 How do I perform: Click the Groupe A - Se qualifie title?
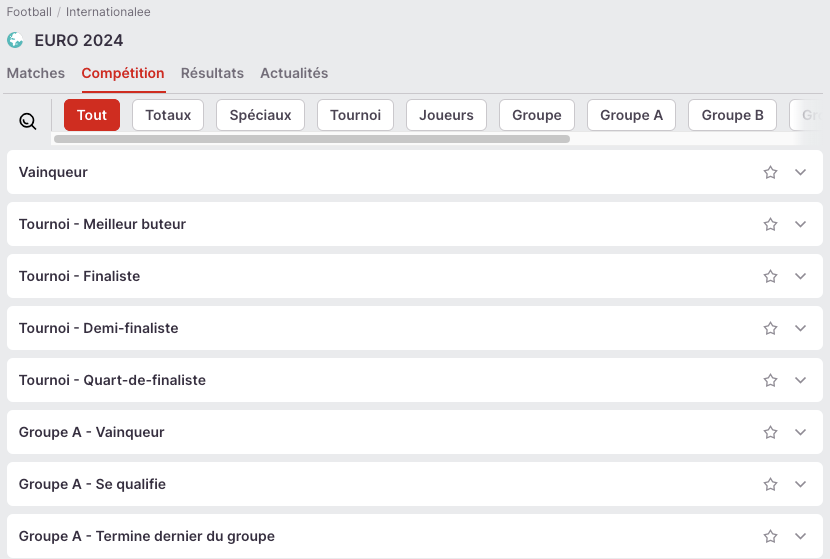92,484
